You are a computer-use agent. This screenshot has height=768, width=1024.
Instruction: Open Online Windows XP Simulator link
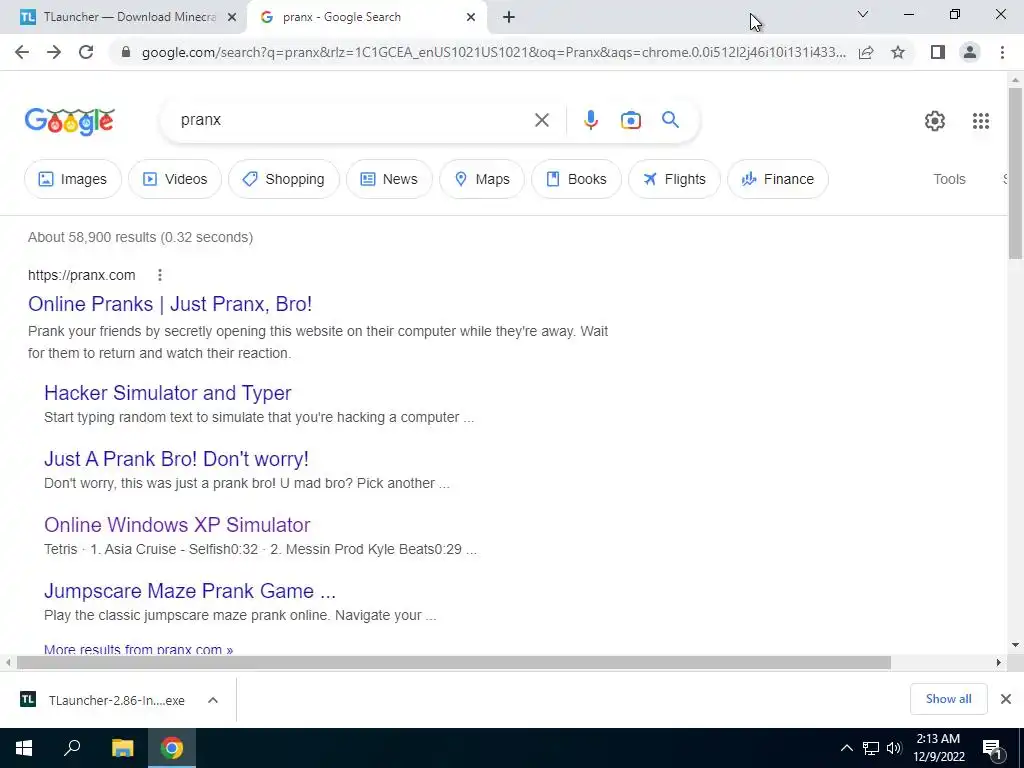coord(177,525)
